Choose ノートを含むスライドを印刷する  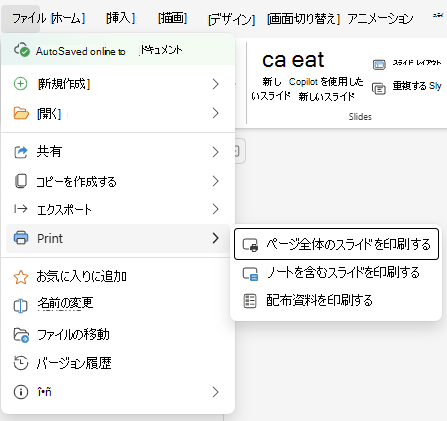[336, 273]
